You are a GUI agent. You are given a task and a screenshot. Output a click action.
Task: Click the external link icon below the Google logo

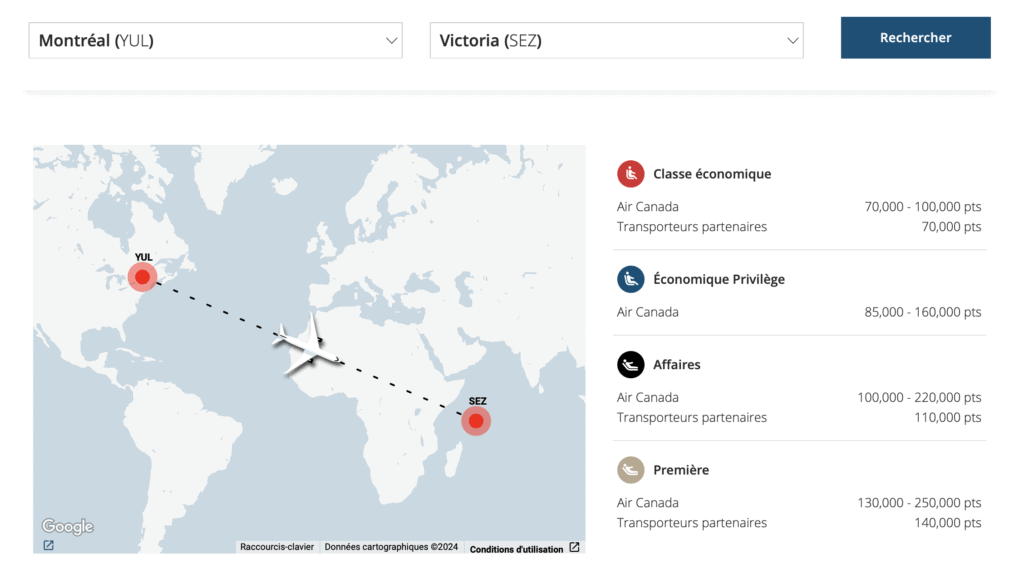[x=48, y=546]
